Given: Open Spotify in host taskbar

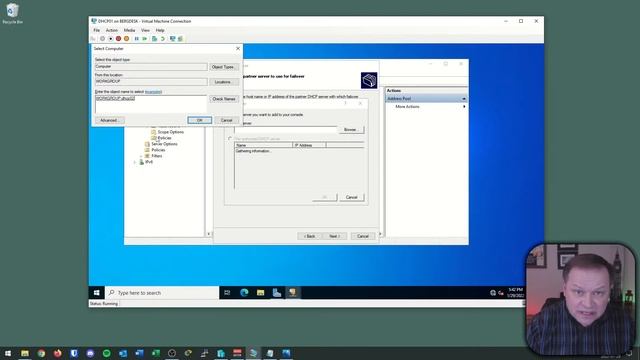Looking at the screenshot, I should pos(107,353).
